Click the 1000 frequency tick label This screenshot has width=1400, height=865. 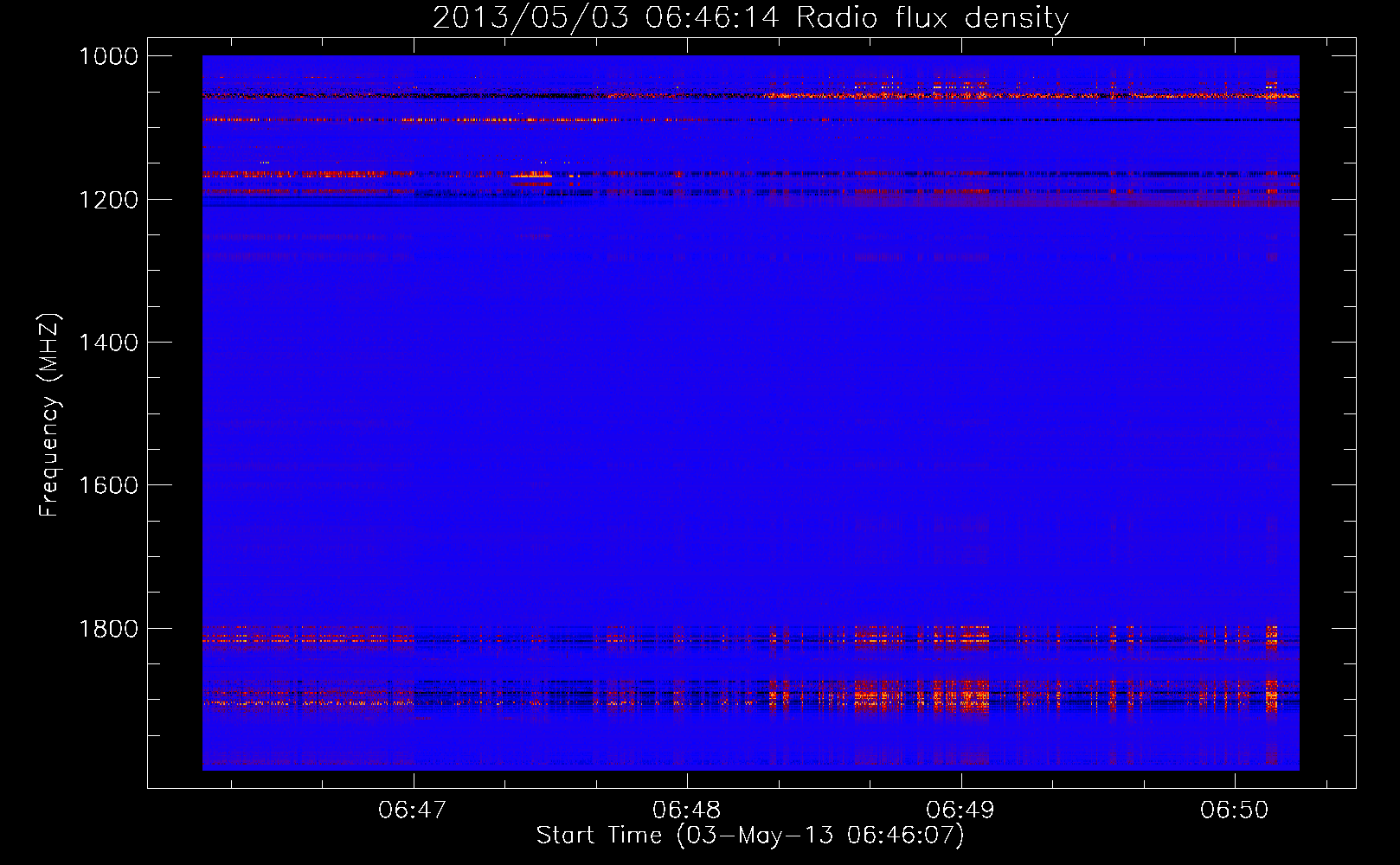(x=109, y=56)
